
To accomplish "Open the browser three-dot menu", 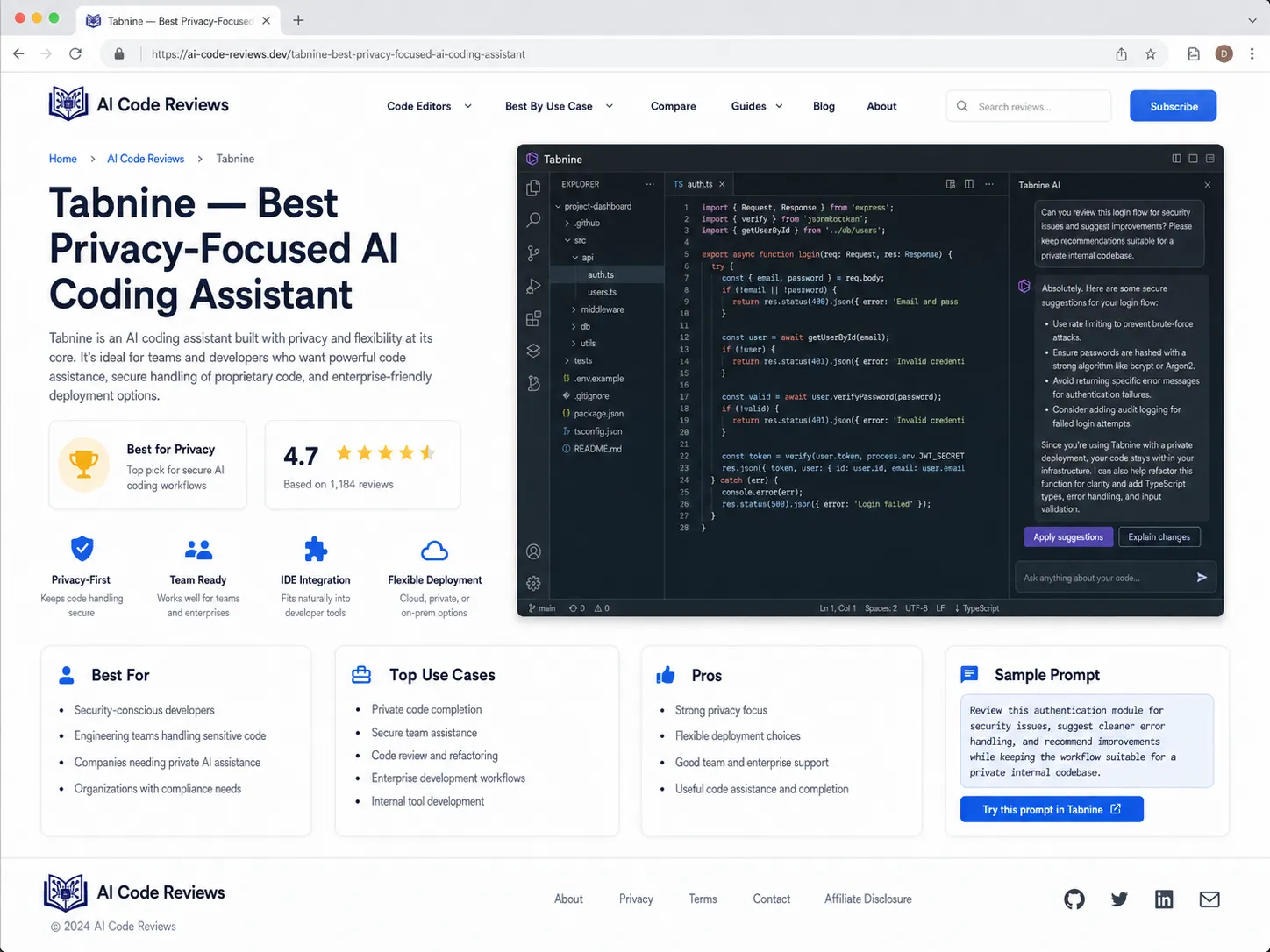I will coord(1252,54).
